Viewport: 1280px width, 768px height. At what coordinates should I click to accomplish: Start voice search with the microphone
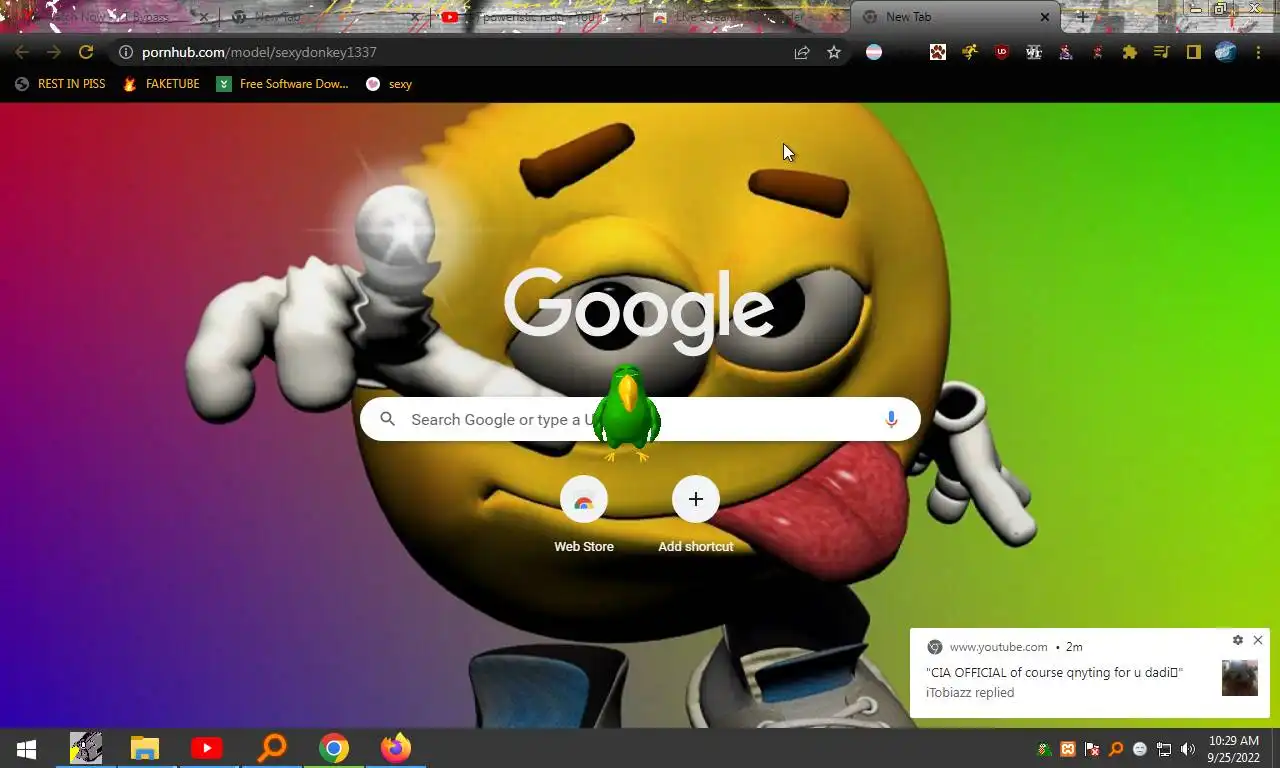(x=891, y=419)
